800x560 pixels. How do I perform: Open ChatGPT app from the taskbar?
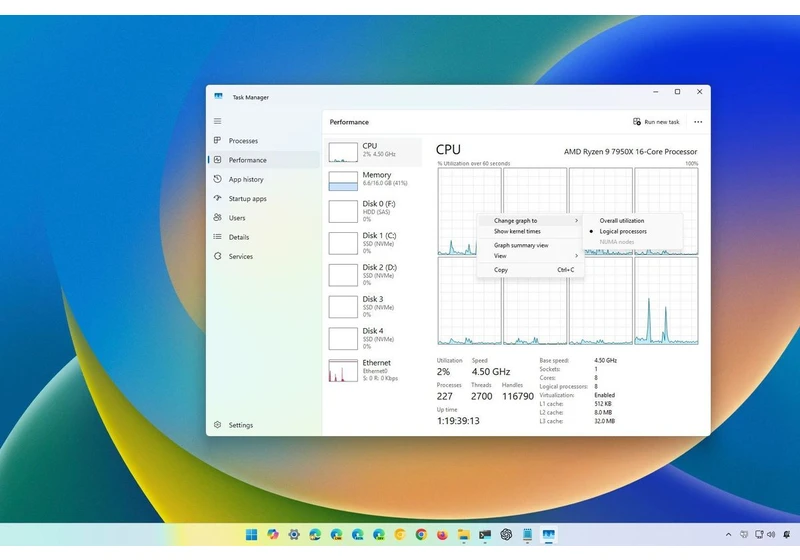(506, 534)
